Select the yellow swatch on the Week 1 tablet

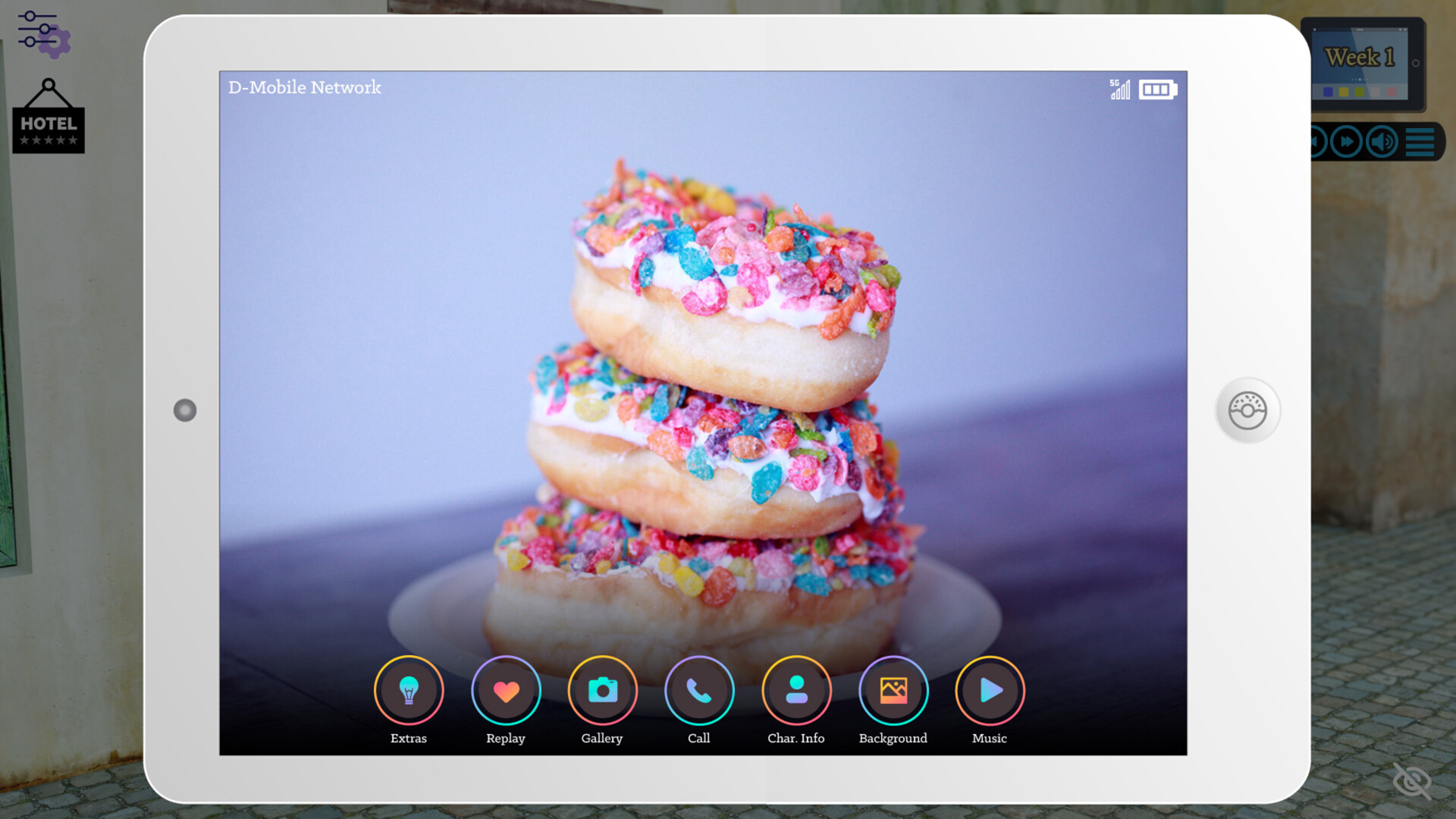pos(1344,92)
